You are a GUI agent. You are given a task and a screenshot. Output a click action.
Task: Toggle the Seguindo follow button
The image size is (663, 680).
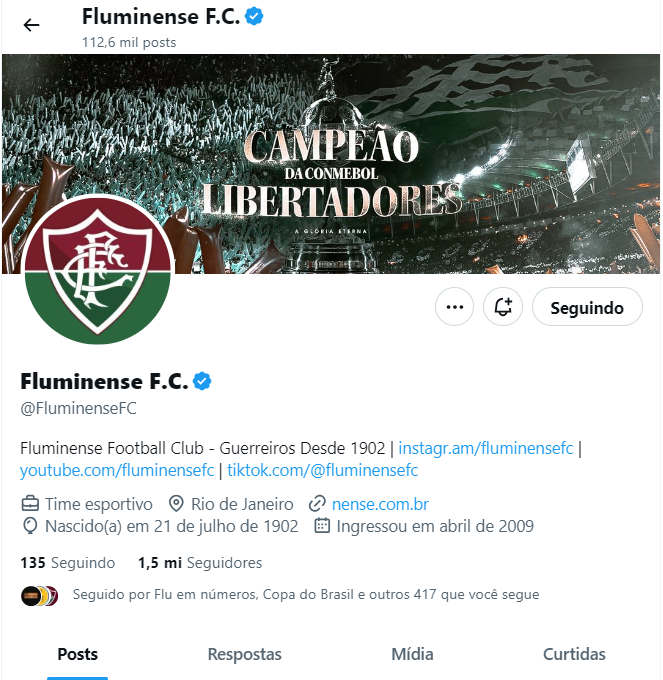(x=587, y=307)
